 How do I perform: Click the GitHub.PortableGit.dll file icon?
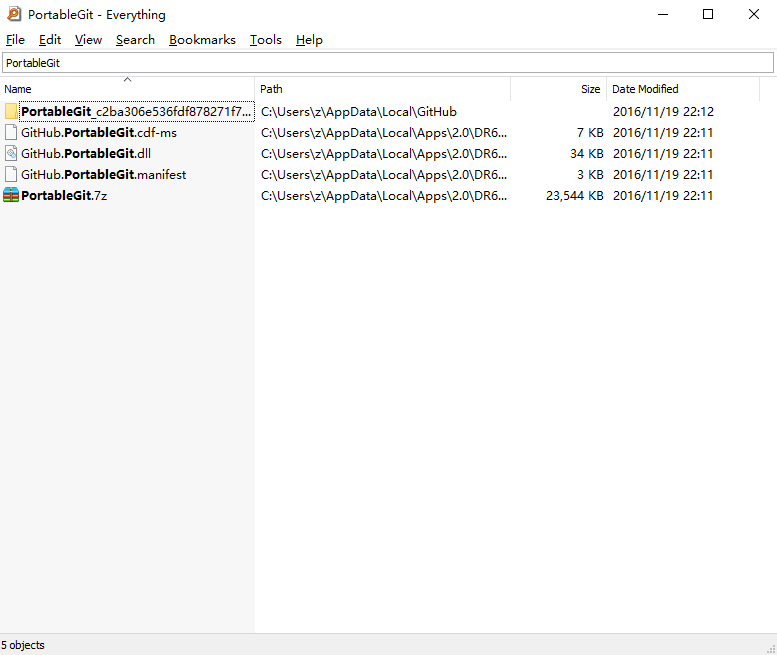pyautogui.click(x=11, y=153)
